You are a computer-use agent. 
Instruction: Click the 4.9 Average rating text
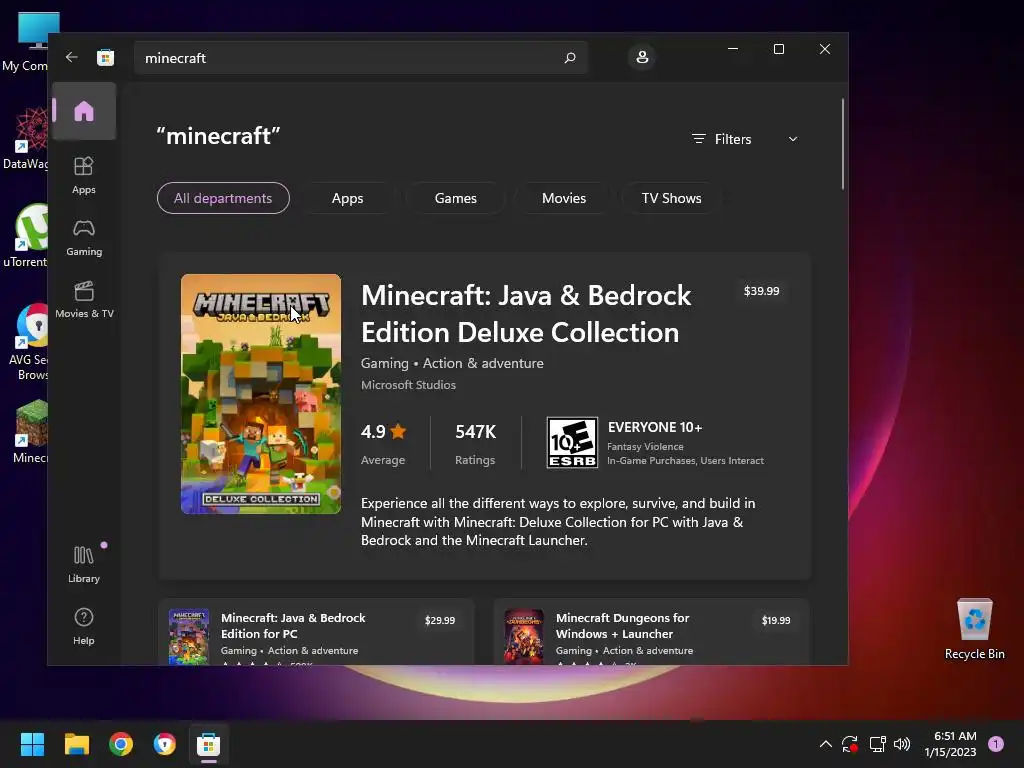[383, 444]
